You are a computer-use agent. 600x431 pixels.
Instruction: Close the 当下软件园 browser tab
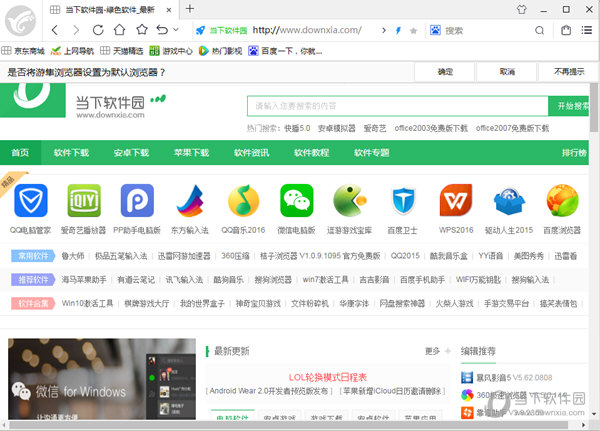(169, 10)
